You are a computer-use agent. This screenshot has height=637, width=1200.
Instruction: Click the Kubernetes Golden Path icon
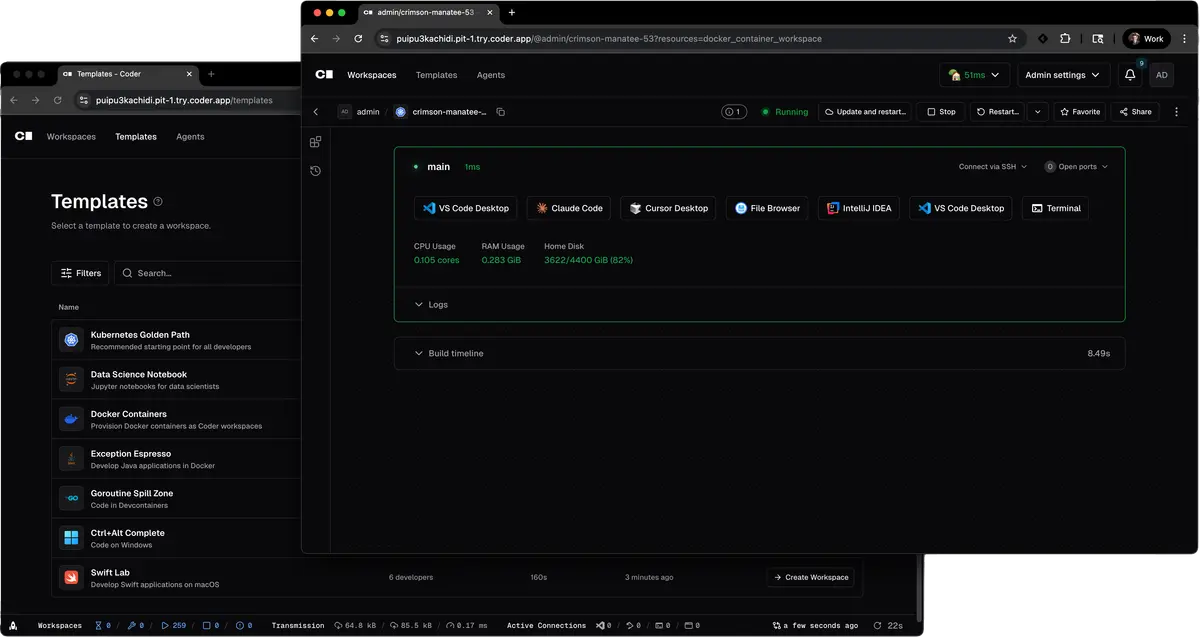pyautogui.click(x=71, y=340)
